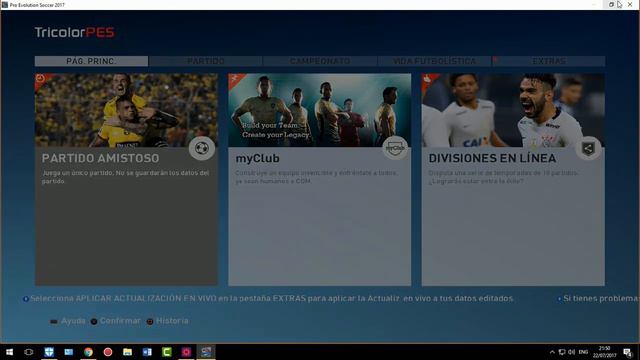The width and height of the screenshot is (640, 360).
Task: Launch Google Chrome from the taskbar
Action: pyautogui.click(x=88, y=352)
